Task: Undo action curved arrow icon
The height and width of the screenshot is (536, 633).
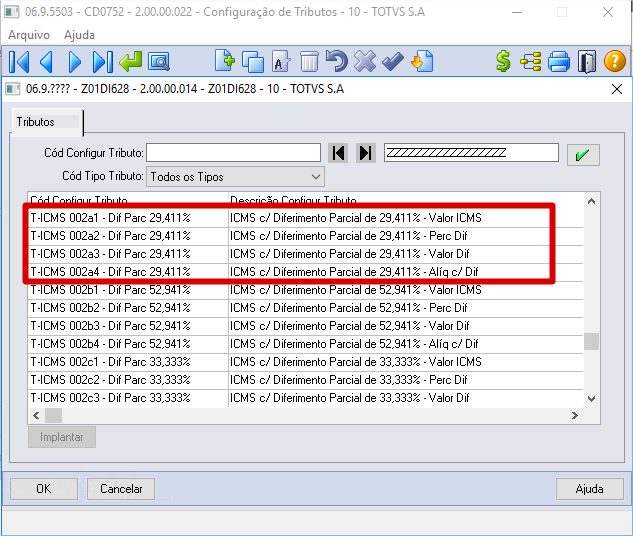Action: coord(337,61)
